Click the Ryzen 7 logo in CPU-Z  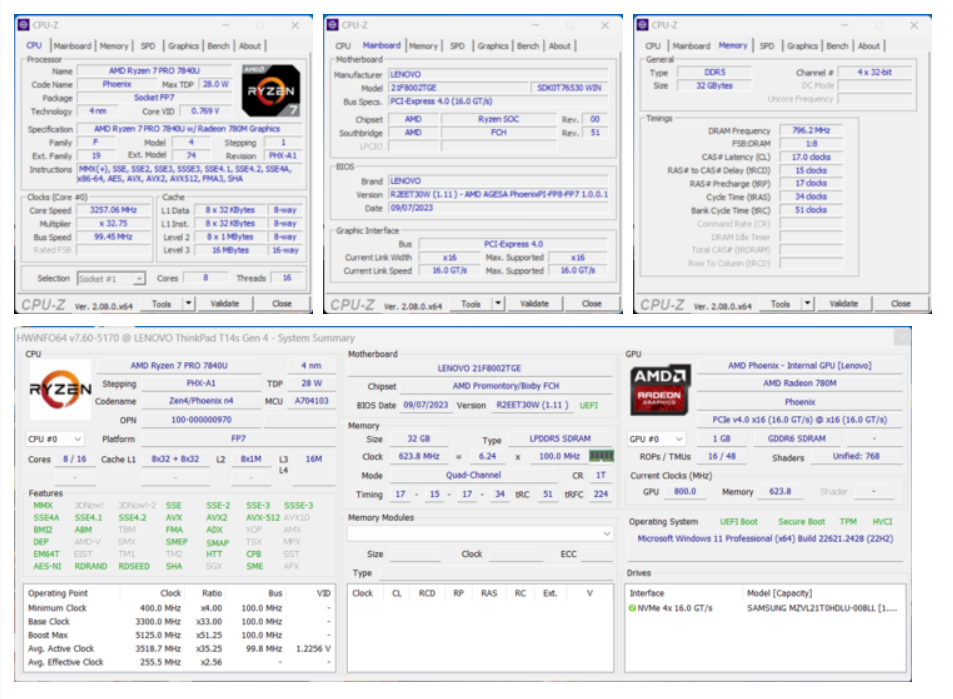click(271, 90)
